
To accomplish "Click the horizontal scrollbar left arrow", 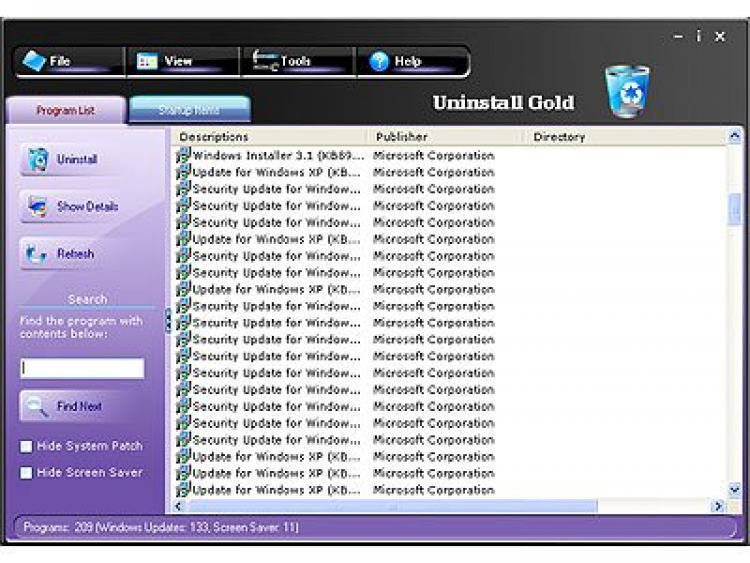I will point(178,506).
